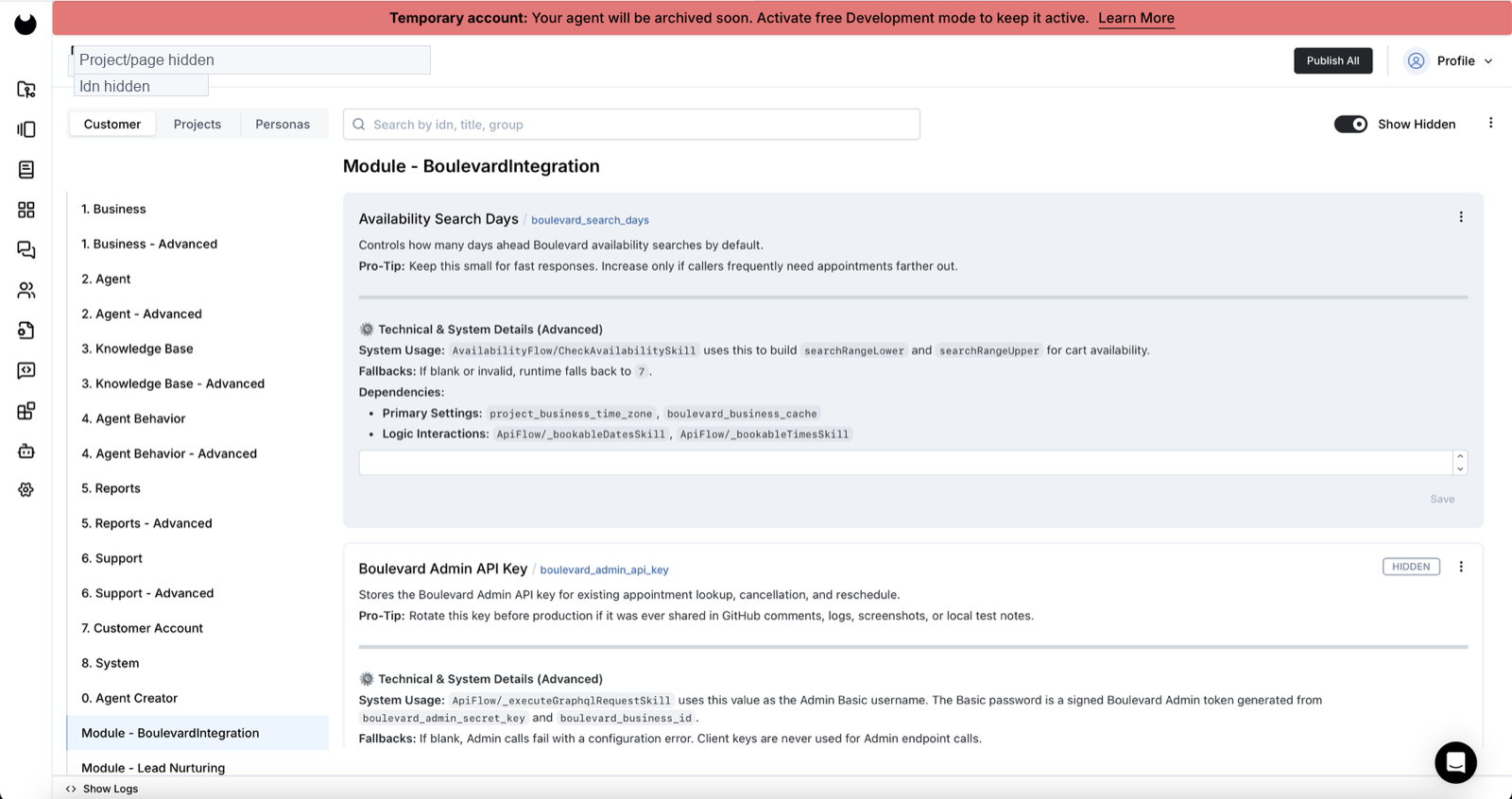Click the boulevard_admin_api_key idn link
This screenshot has height=799, width=1512.
[604, 569]
